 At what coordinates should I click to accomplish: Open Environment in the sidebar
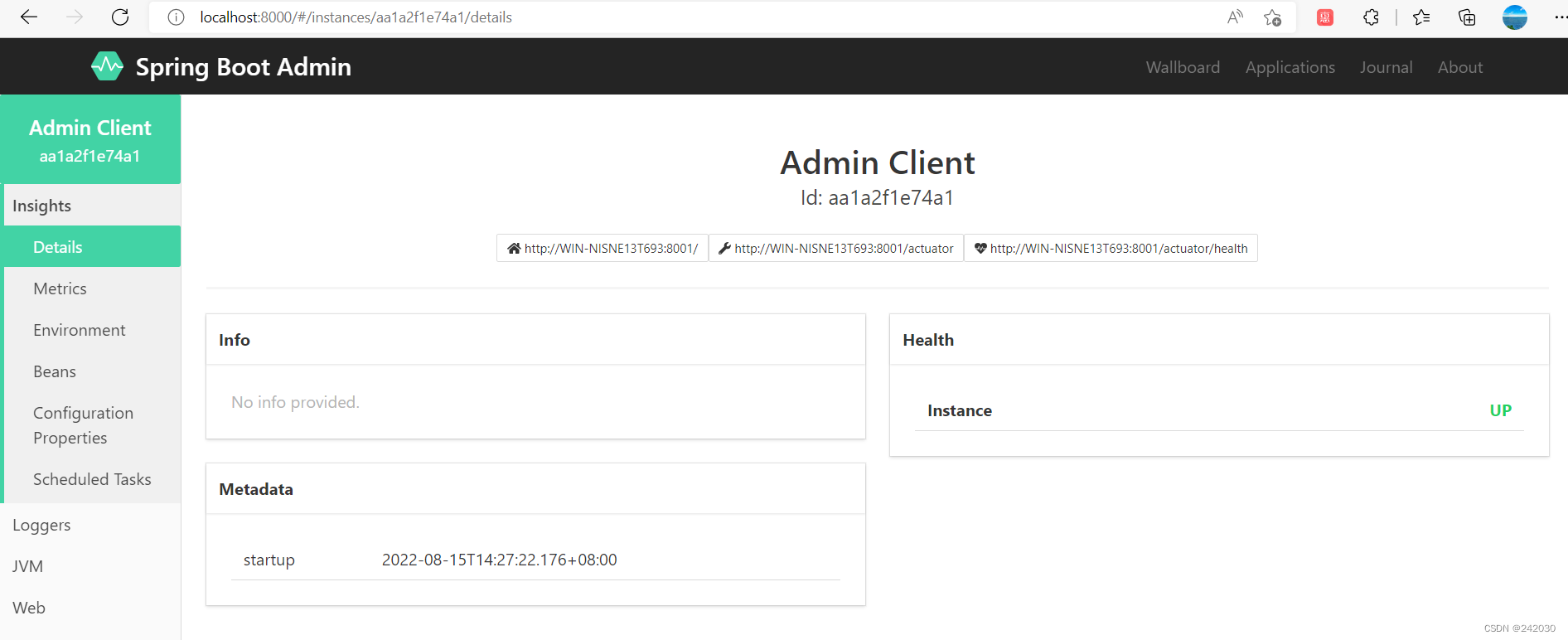[92, 330]
